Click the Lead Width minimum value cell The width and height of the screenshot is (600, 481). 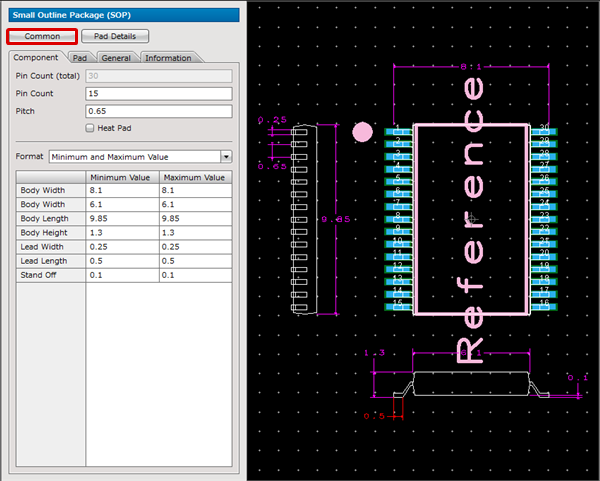tap(122, 246)
